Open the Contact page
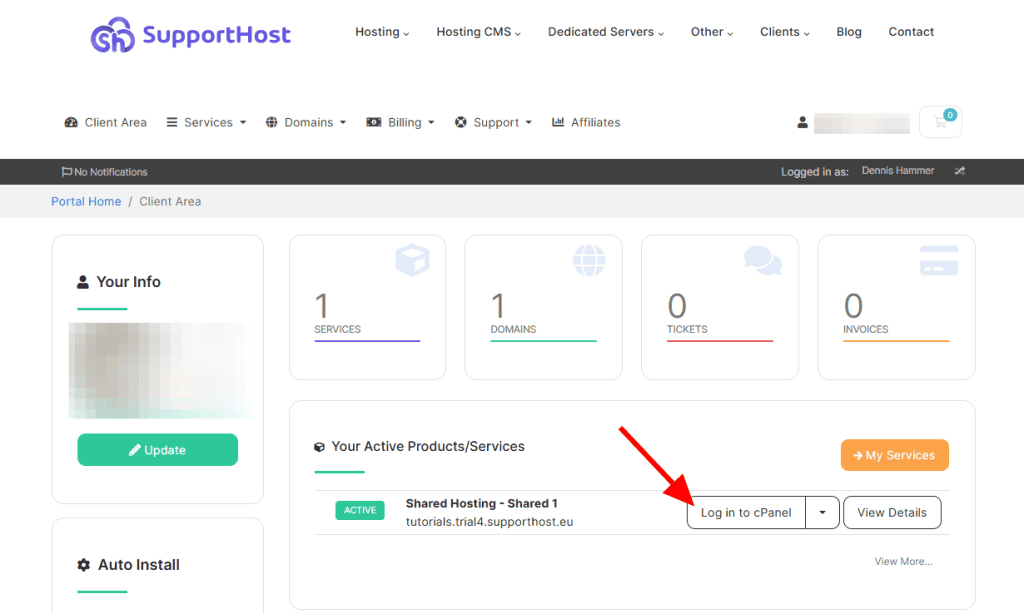The width and height of the screenshot is (1024, 614). tap(911, 32)
